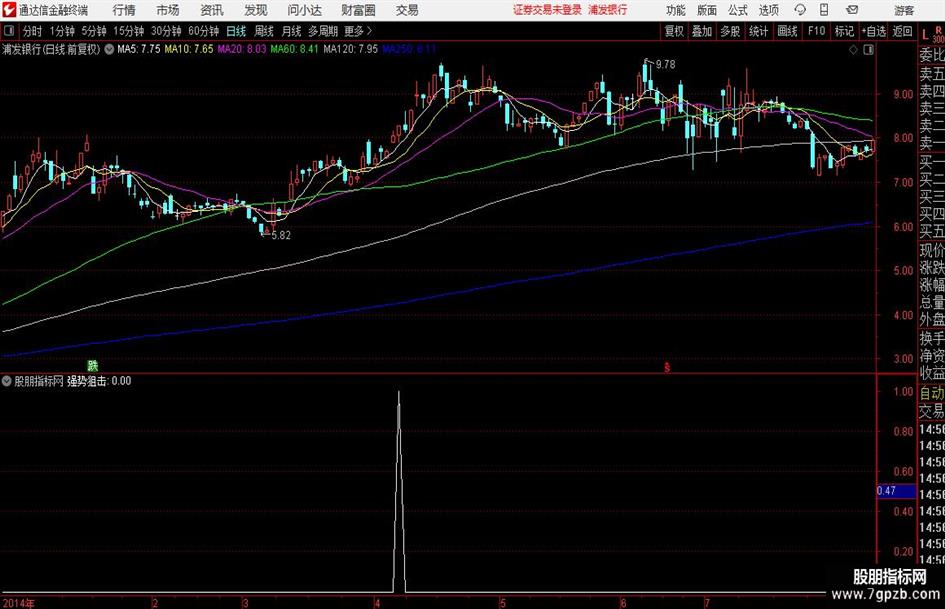945x609 pixels.
Task: Switch to the 1分钟 period tab
Action: point(61,31)
